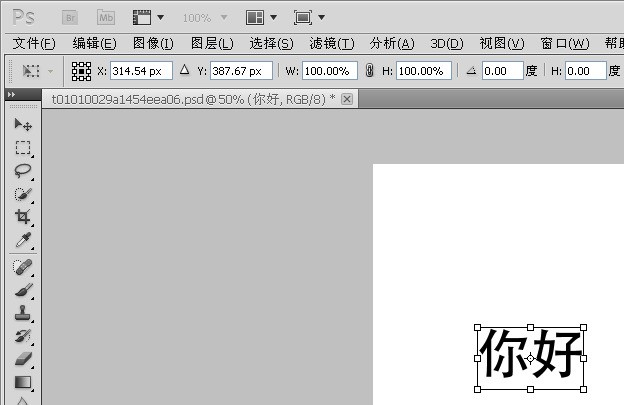This screenshot has width=624, height=405.
Task: Click the rotation angle icon
Action: click(x=471, y=71)
